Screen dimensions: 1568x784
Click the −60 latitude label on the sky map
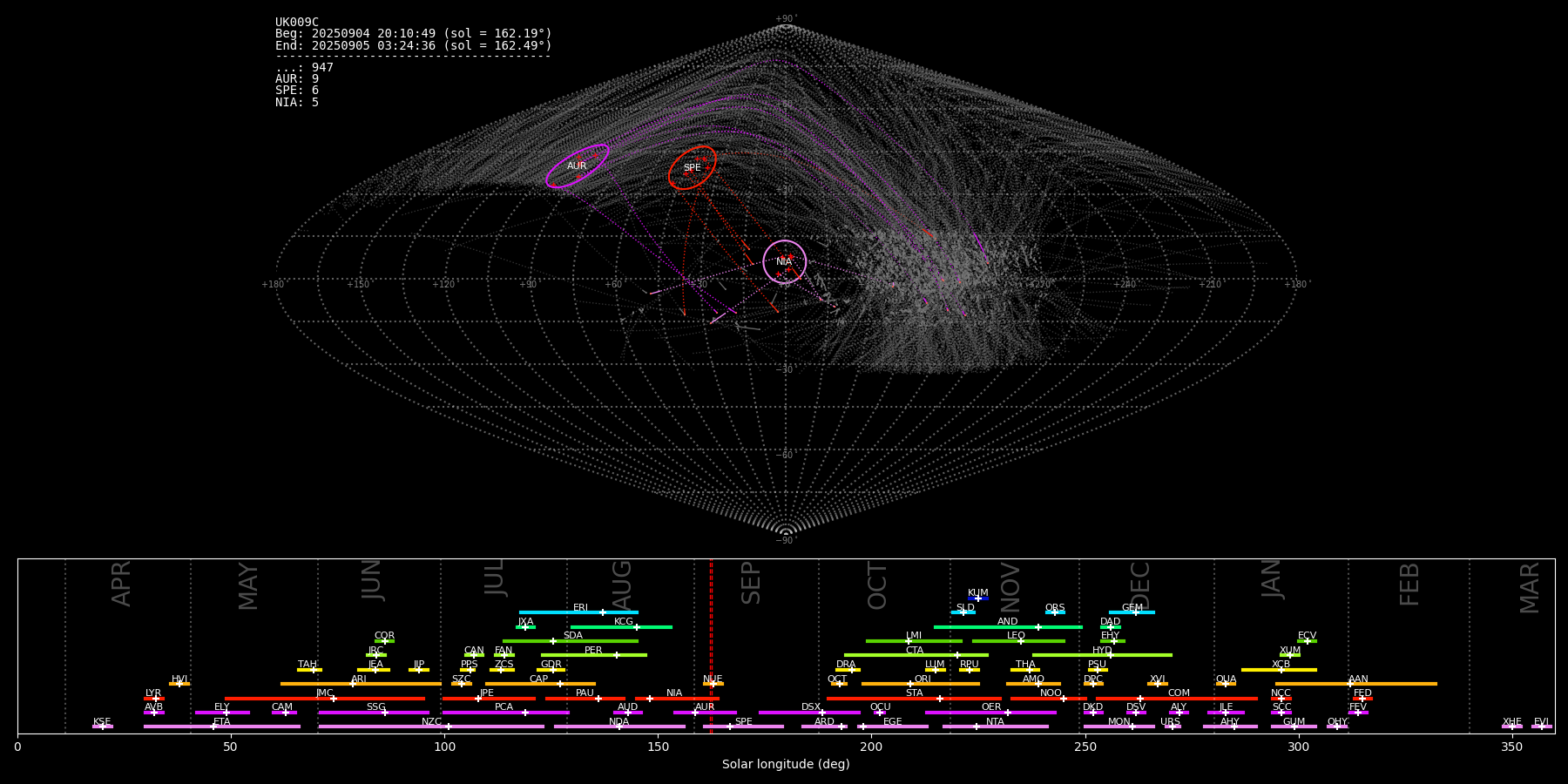(785, 456)
